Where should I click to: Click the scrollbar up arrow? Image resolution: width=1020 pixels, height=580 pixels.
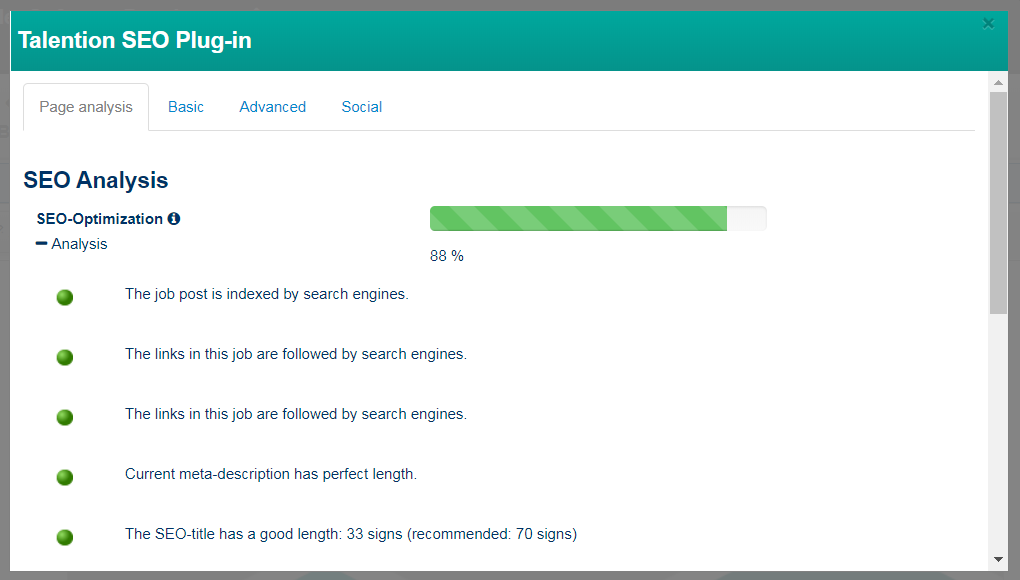tap(998, 83)
